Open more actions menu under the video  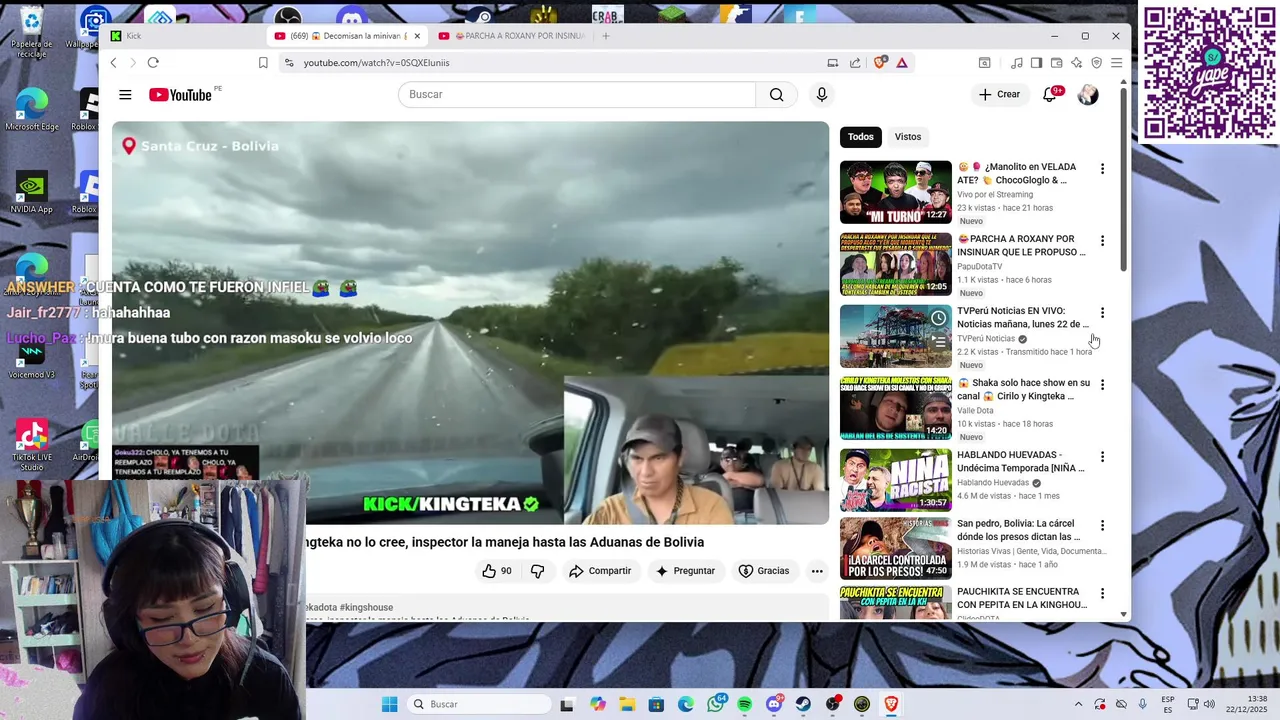click(817, 571)
